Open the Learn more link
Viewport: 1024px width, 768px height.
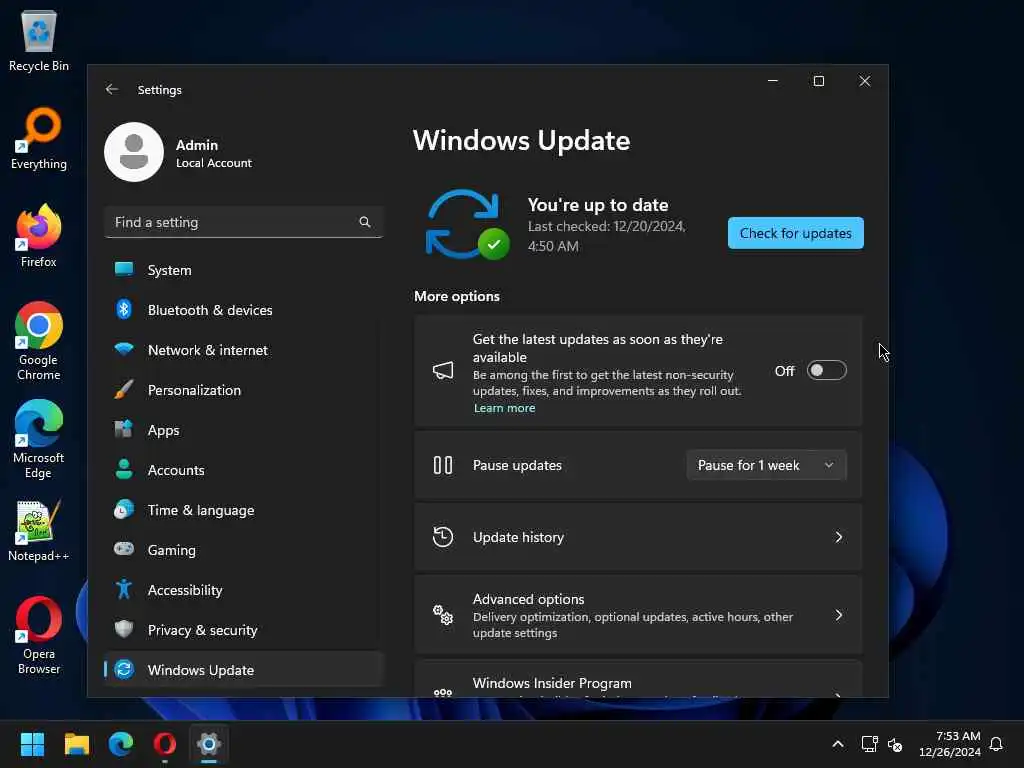[x=504, y=408]
